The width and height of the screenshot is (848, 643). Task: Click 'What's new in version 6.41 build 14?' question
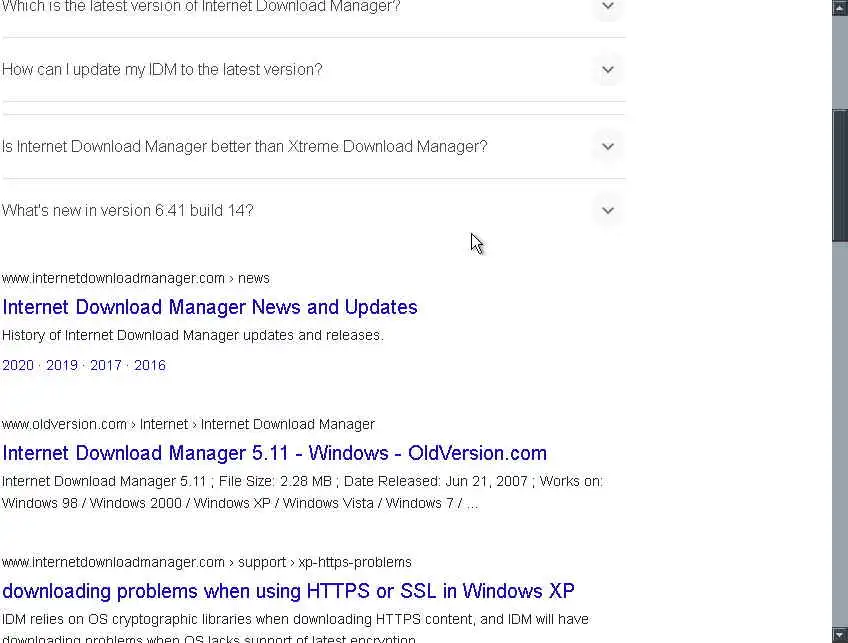click(x=128, y=210)
